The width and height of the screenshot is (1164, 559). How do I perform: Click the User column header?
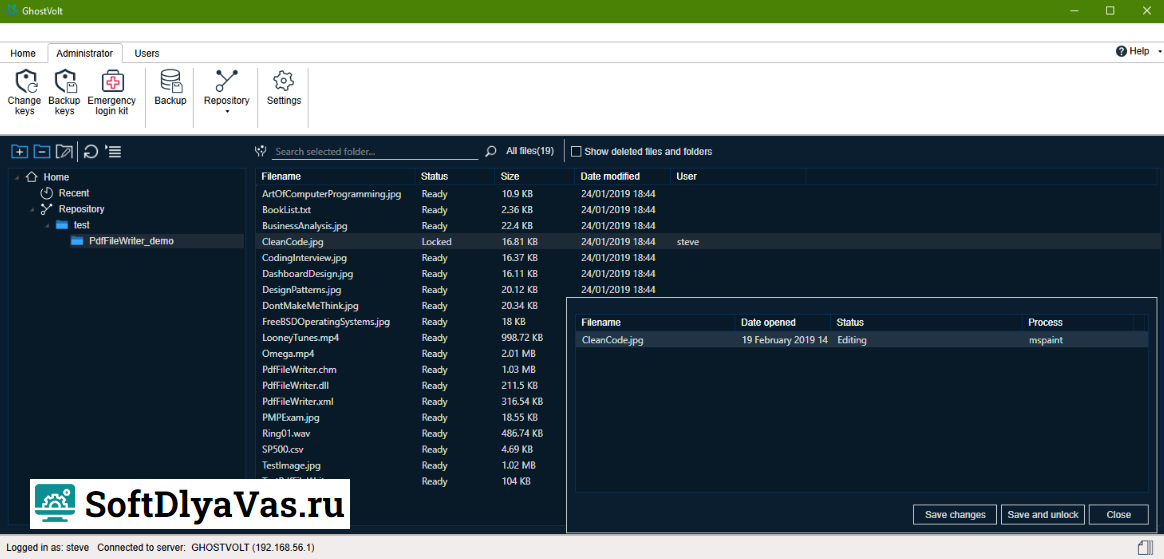[738, 177]
